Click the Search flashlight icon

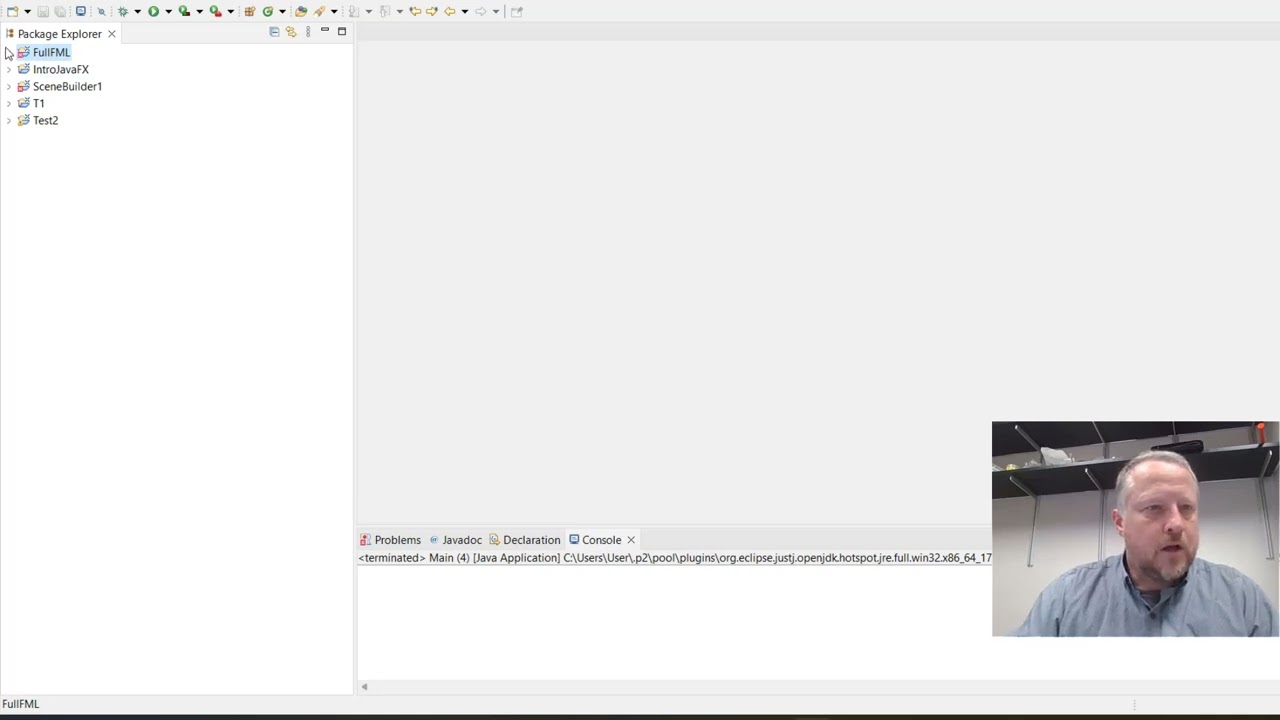319,11
